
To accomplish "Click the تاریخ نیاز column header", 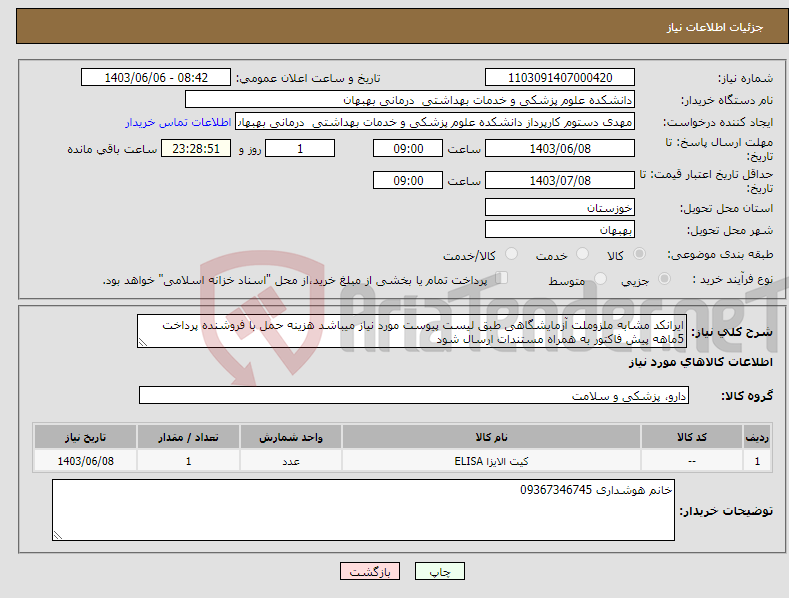I will coord(86,437).
